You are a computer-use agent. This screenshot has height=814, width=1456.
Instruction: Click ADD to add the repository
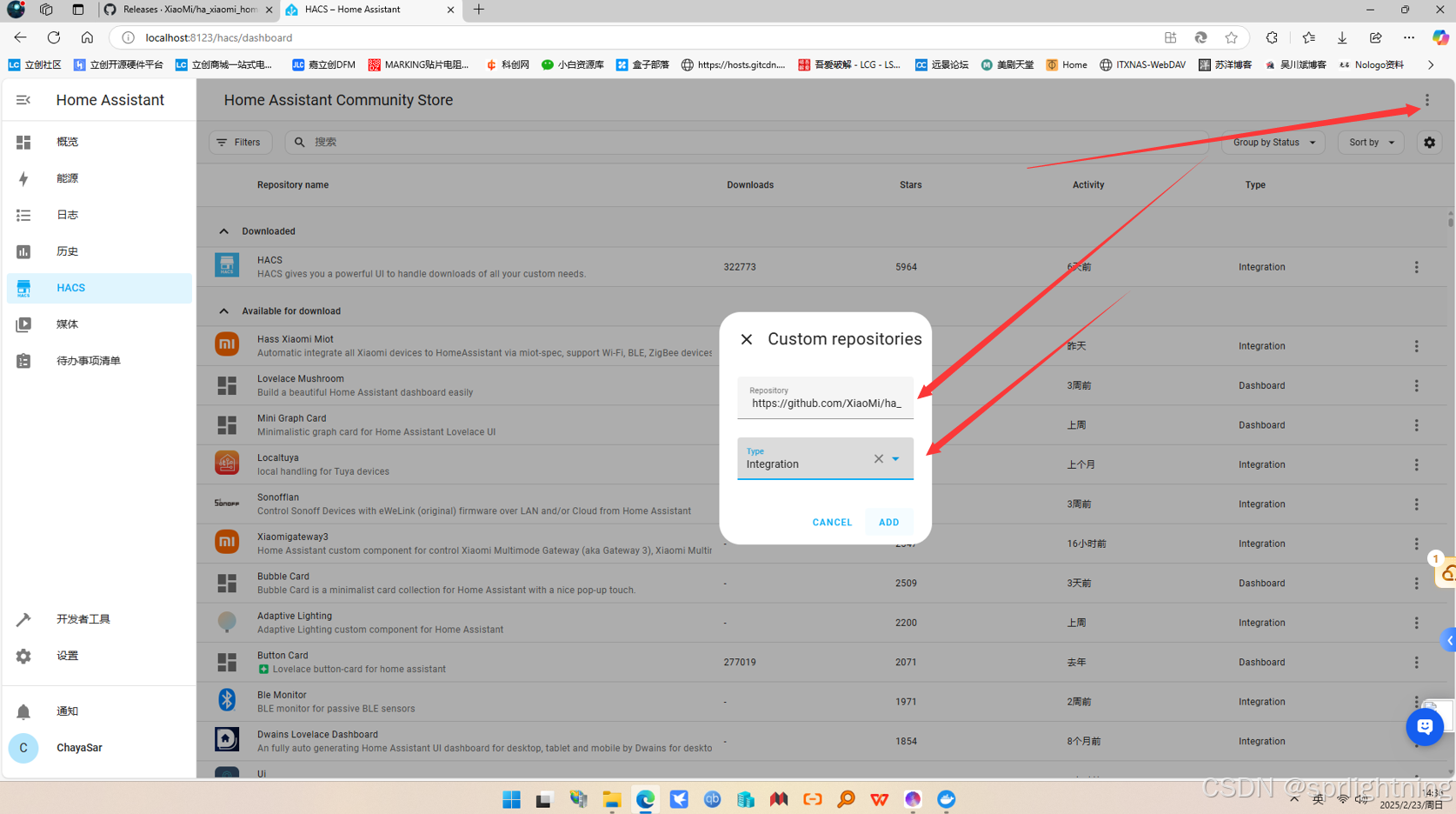[x=888, y=523]
